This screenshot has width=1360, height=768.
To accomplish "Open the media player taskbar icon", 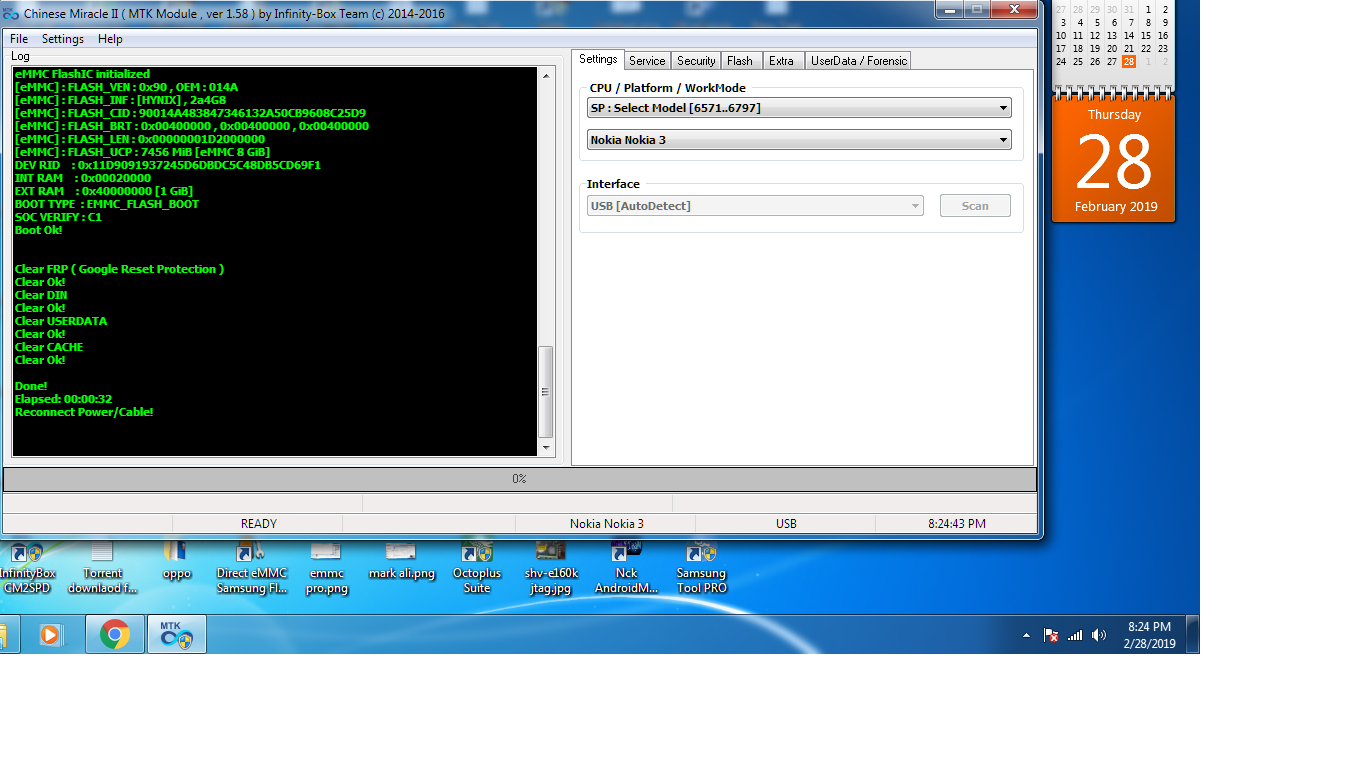I will 50,634.
